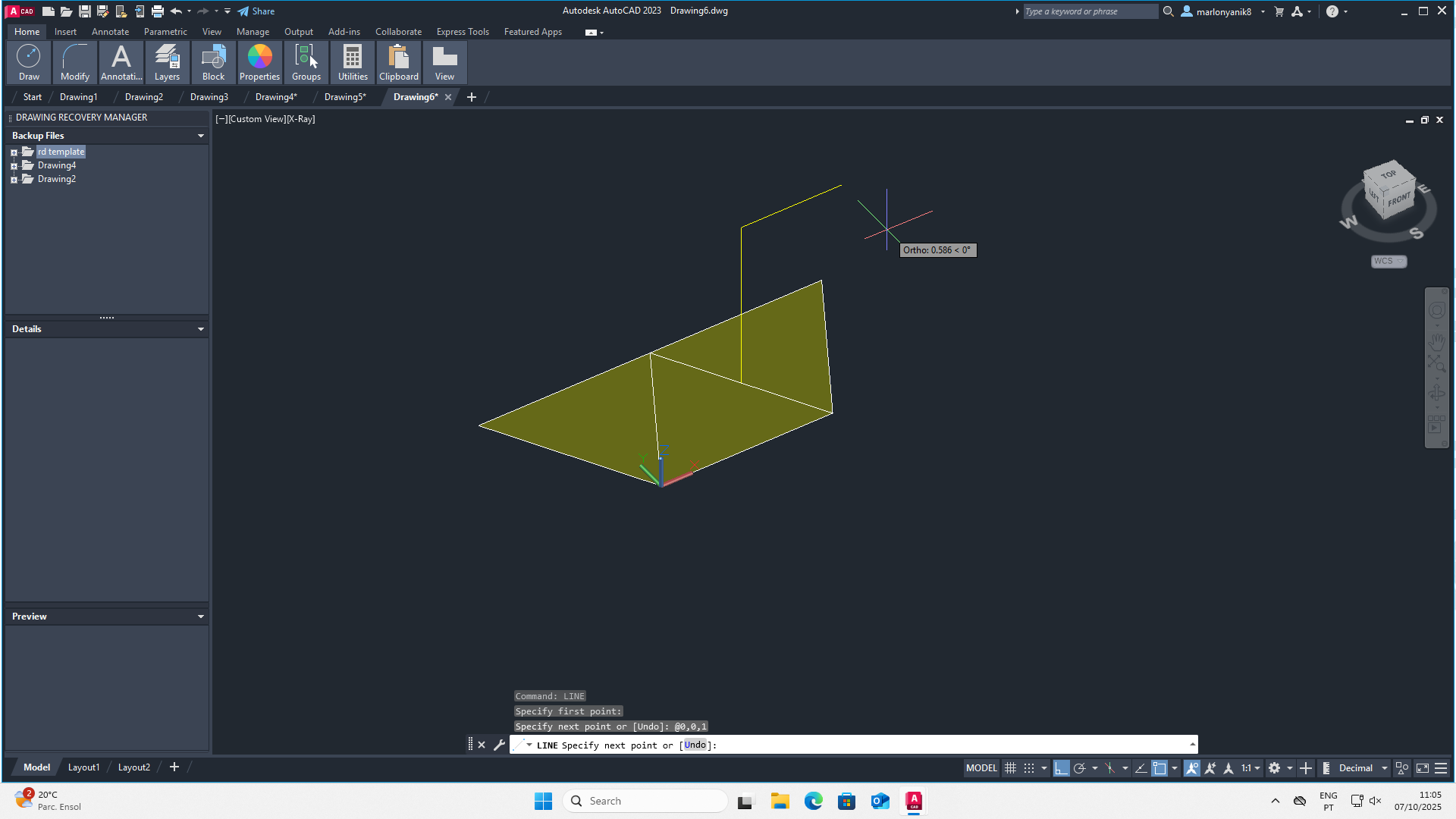Open the Block panel button
Screen dimensions: 1456x819
[x=213, y=62]
